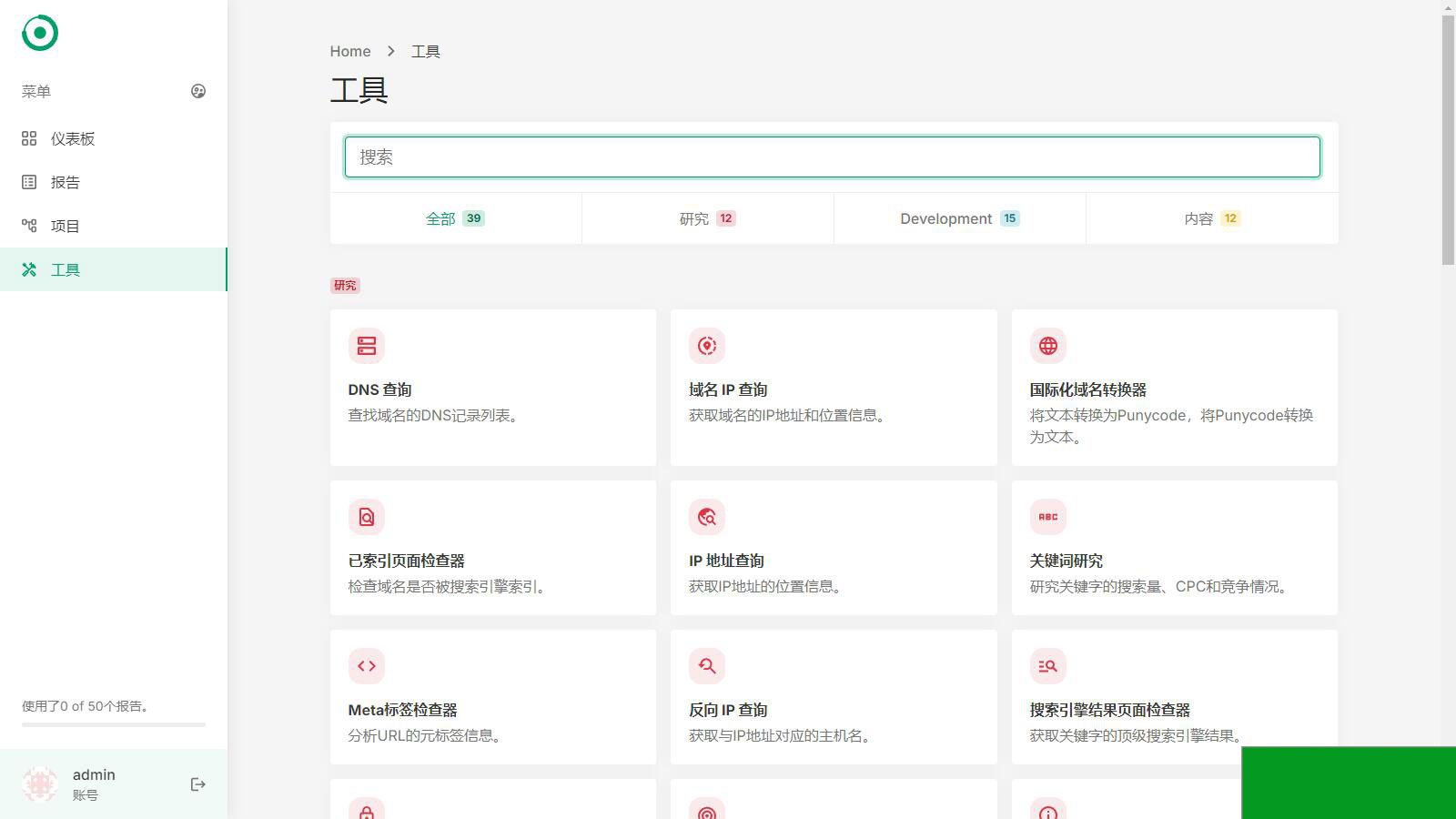Click description 获取域名的IP地址和位置信息。
Screen dimensions: 1456x819
coord(790,415)
